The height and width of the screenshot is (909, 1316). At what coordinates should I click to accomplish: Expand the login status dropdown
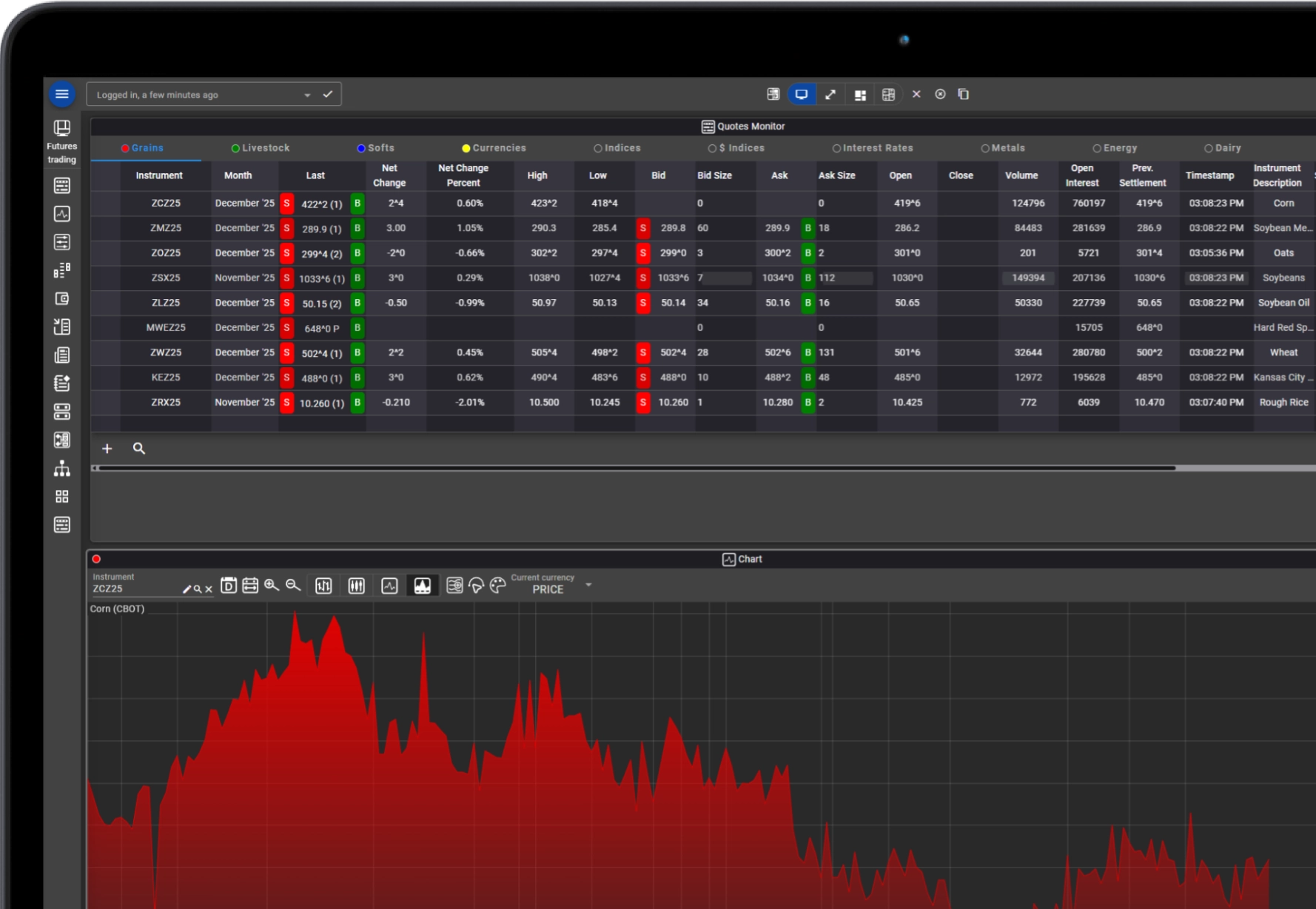(x=306, y=95)
